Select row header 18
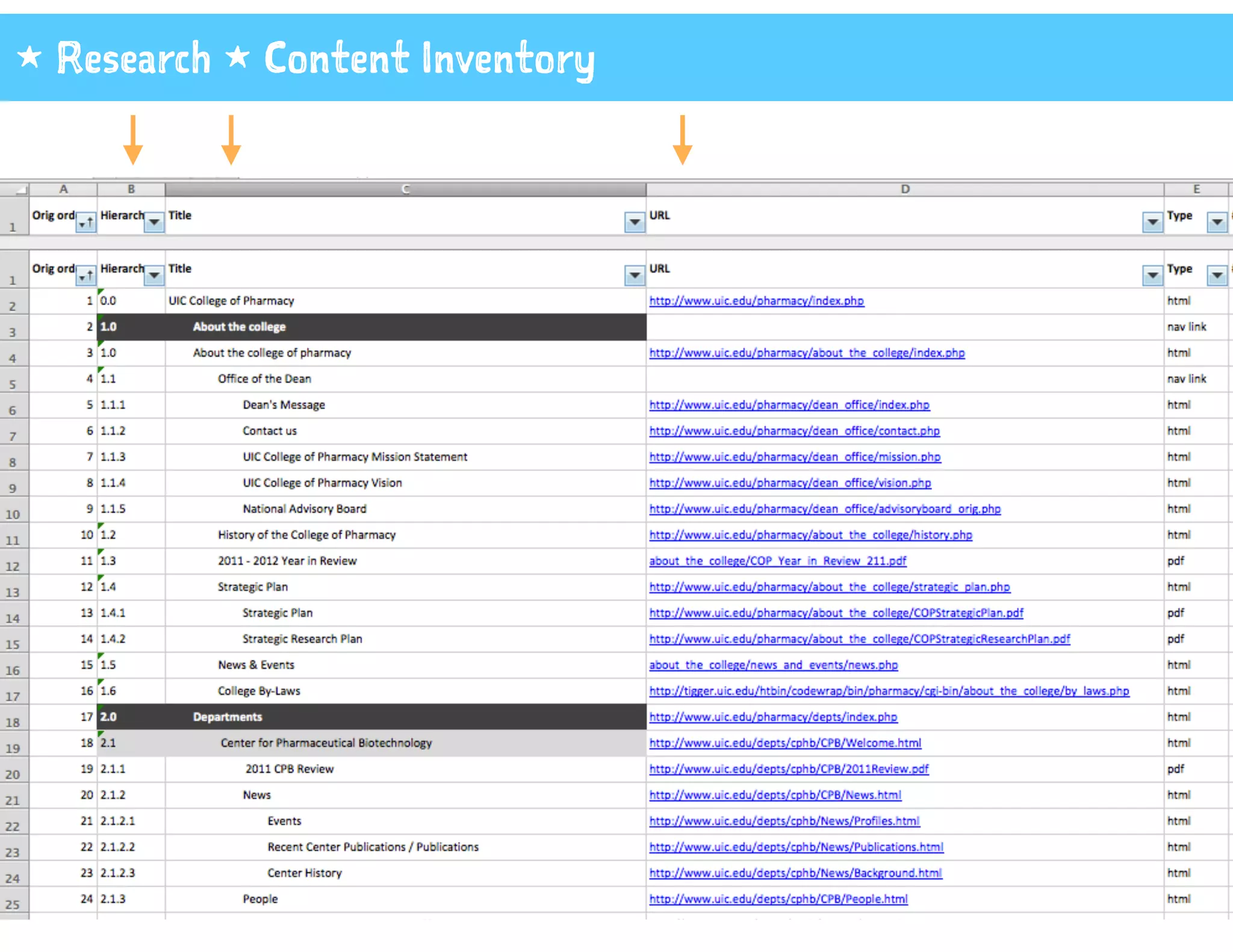The width and height of the screenshot is (1233, 952). [14, 717]
